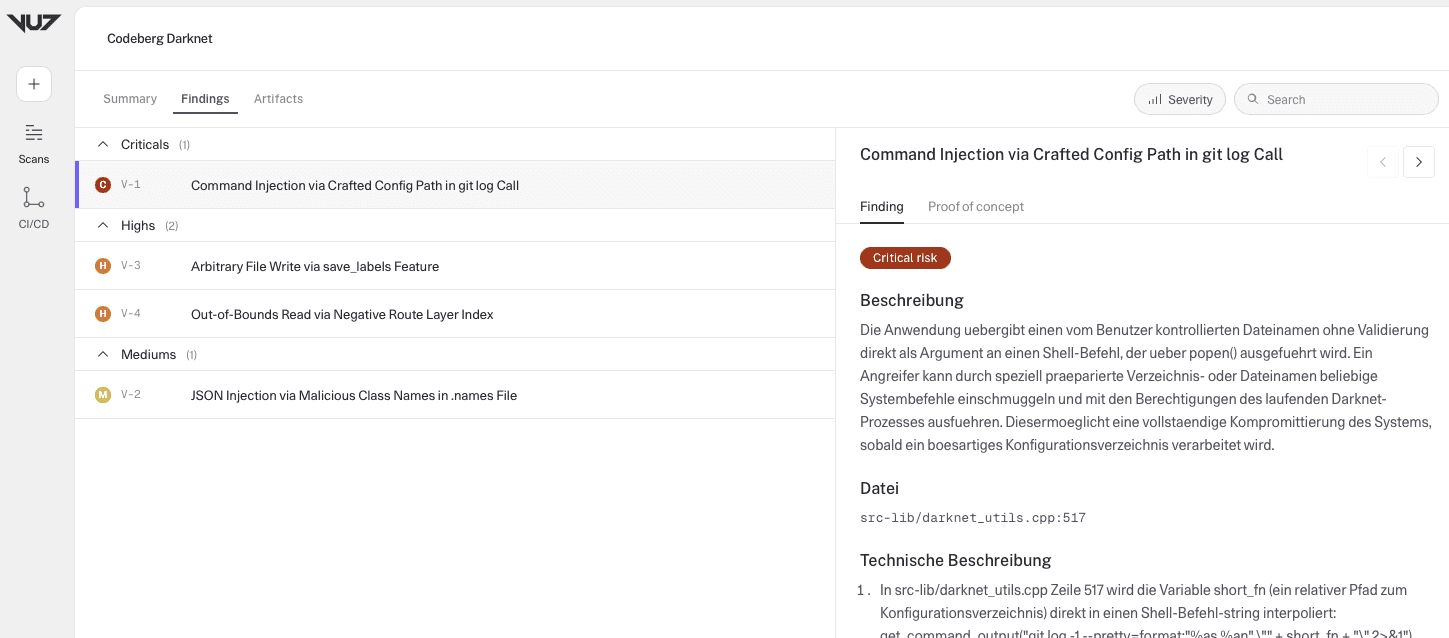1449x638 pixels.
Task: Click the Search input field
Action: tap(1337, 99)
